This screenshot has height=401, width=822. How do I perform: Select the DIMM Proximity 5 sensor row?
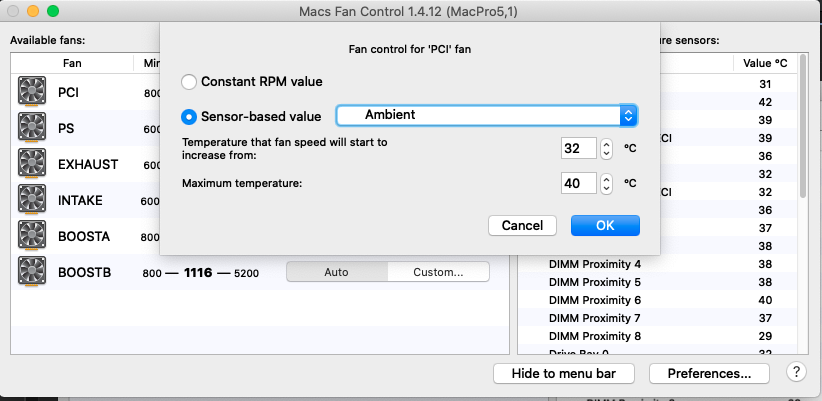click(x=658, y=282)
